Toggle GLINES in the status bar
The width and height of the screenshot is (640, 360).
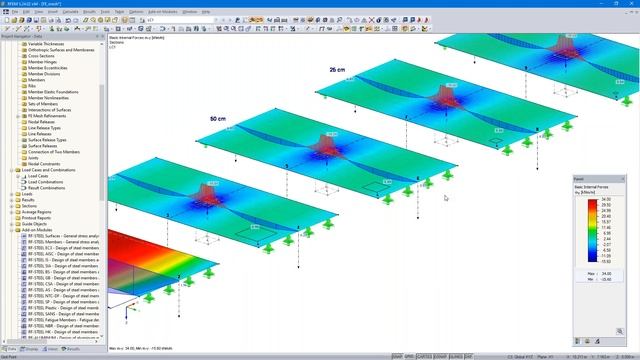tap(456, 357)
